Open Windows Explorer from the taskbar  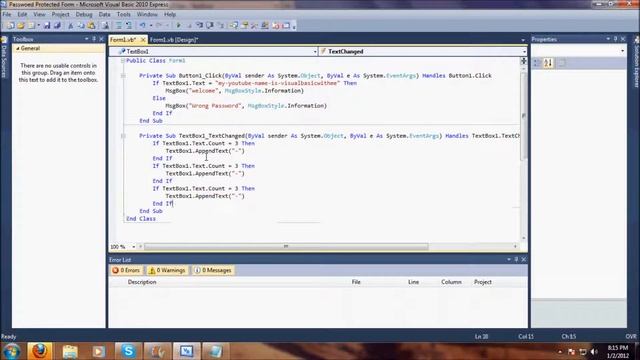[x=70, y=351]
